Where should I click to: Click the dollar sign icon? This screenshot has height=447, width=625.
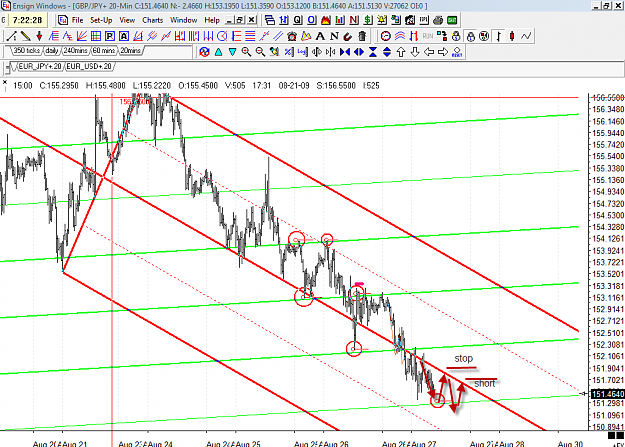368,20
